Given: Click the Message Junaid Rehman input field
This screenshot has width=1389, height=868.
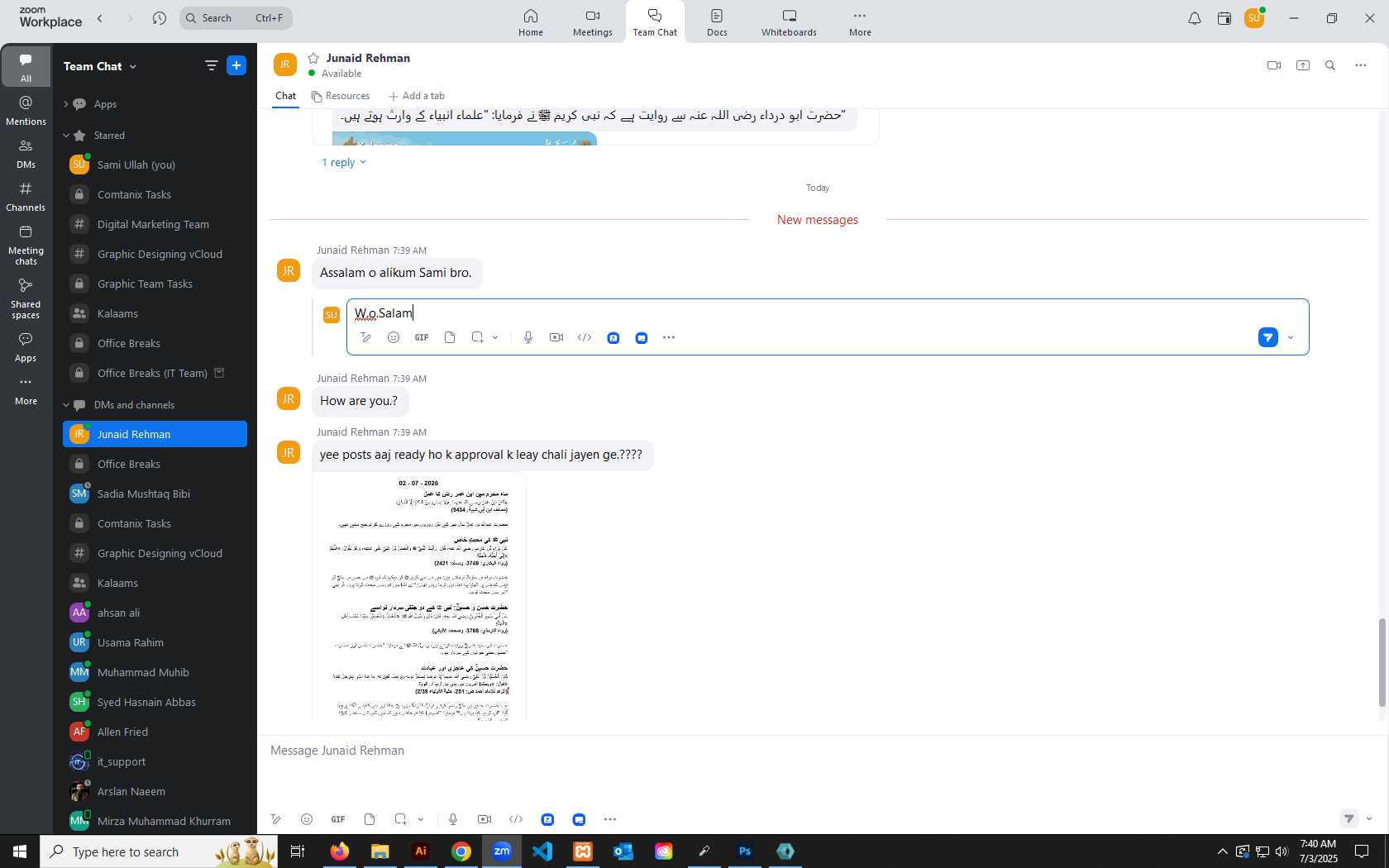Looking at the screenshot, I should [819, 751].
